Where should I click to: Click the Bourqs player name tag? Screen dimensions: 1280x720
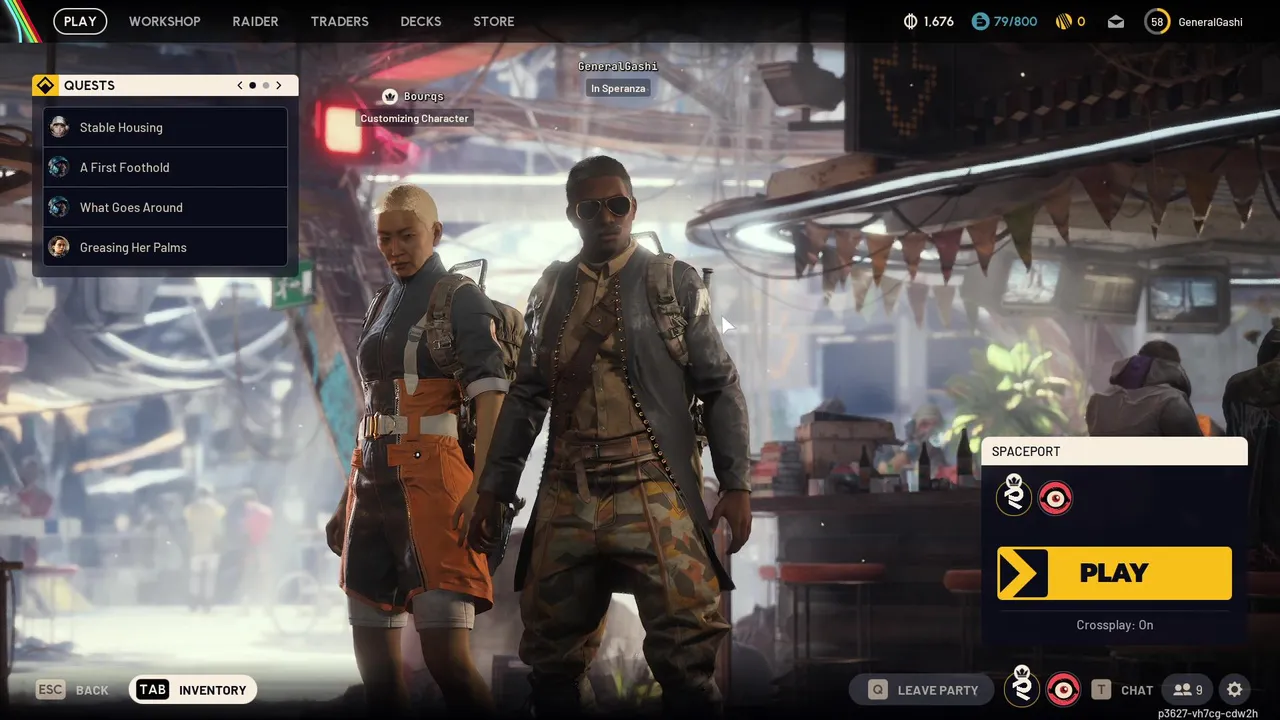tap(424, 97)
